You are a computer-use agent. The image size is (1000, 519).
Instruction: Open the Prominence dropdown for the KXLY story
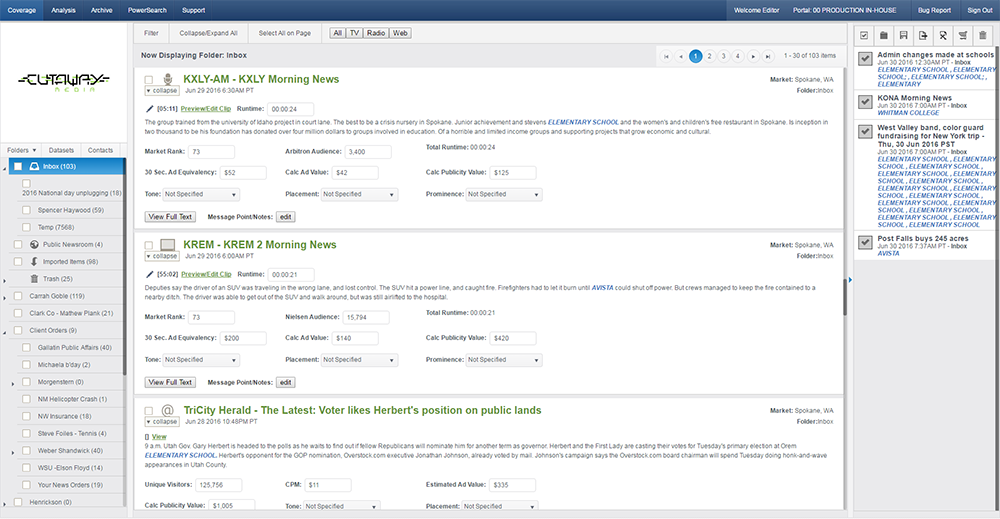click(x=504, y=194)
